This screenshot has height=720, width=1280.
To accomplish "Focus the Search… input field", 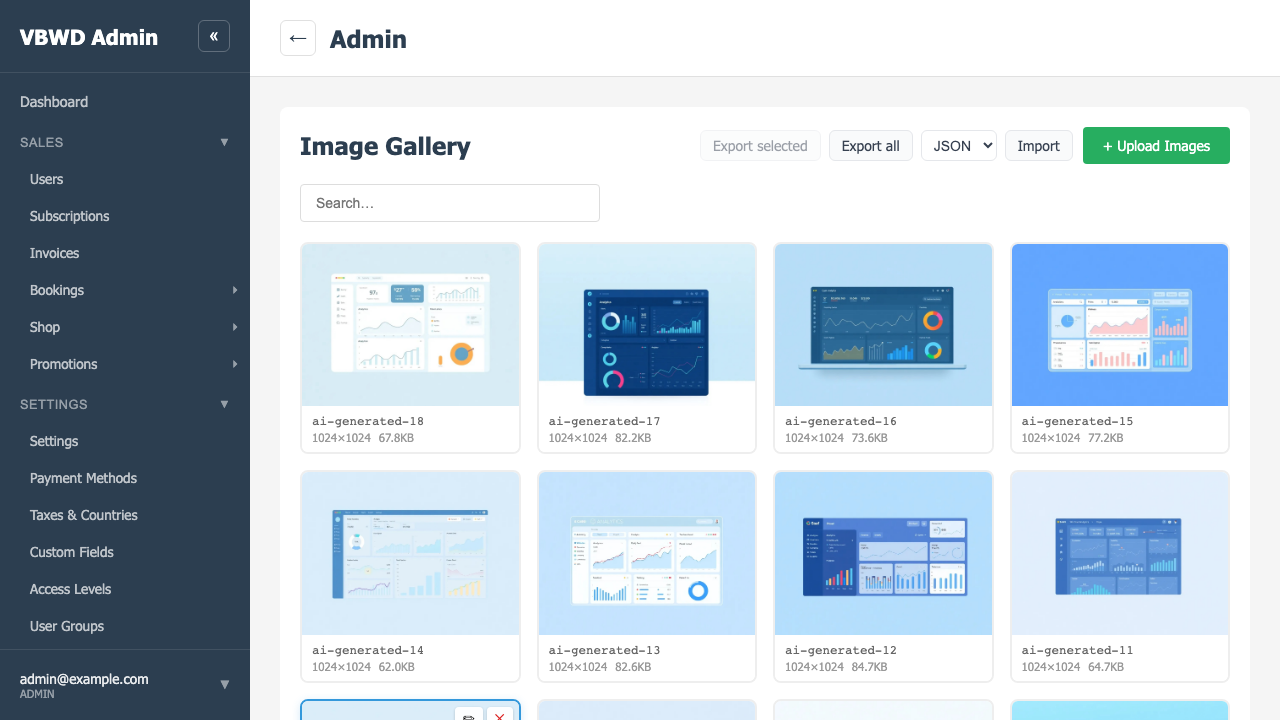I will click(x=450, y=203).
